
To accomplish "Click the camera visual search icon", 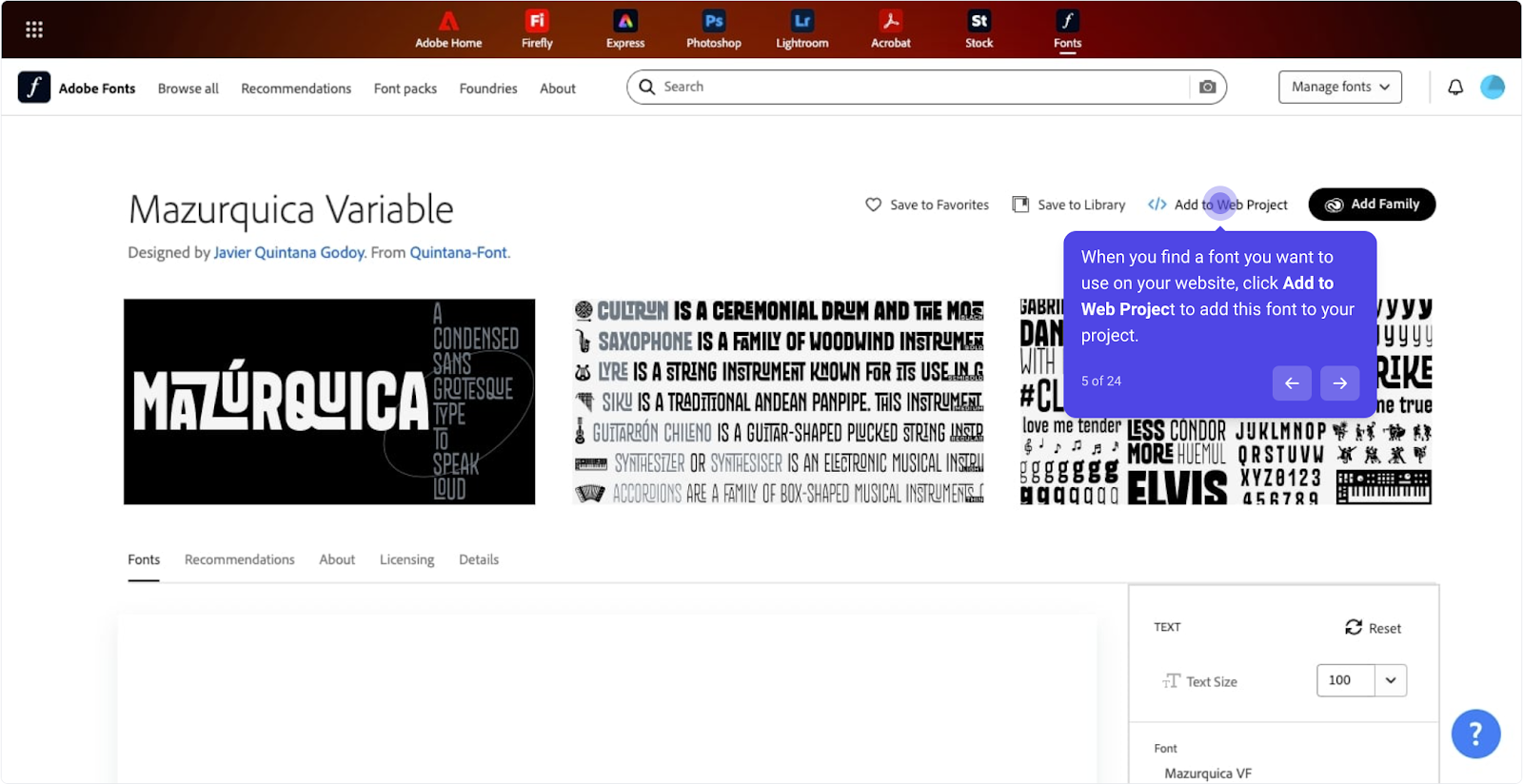I will click(x=1207, y=88).
